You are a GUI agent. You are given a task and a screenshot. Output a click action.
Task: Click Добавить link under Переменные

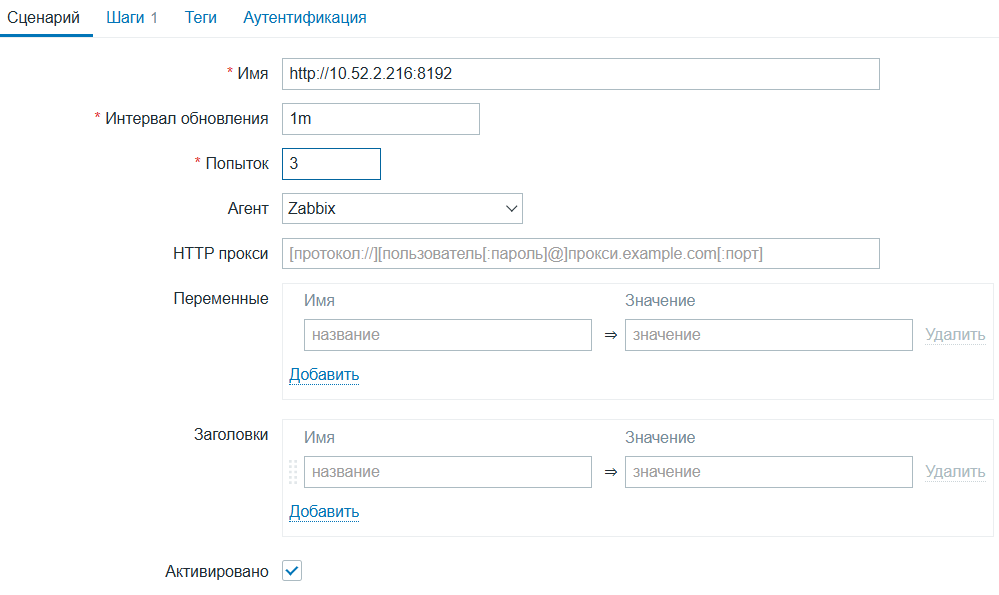[x=324, y=375]
